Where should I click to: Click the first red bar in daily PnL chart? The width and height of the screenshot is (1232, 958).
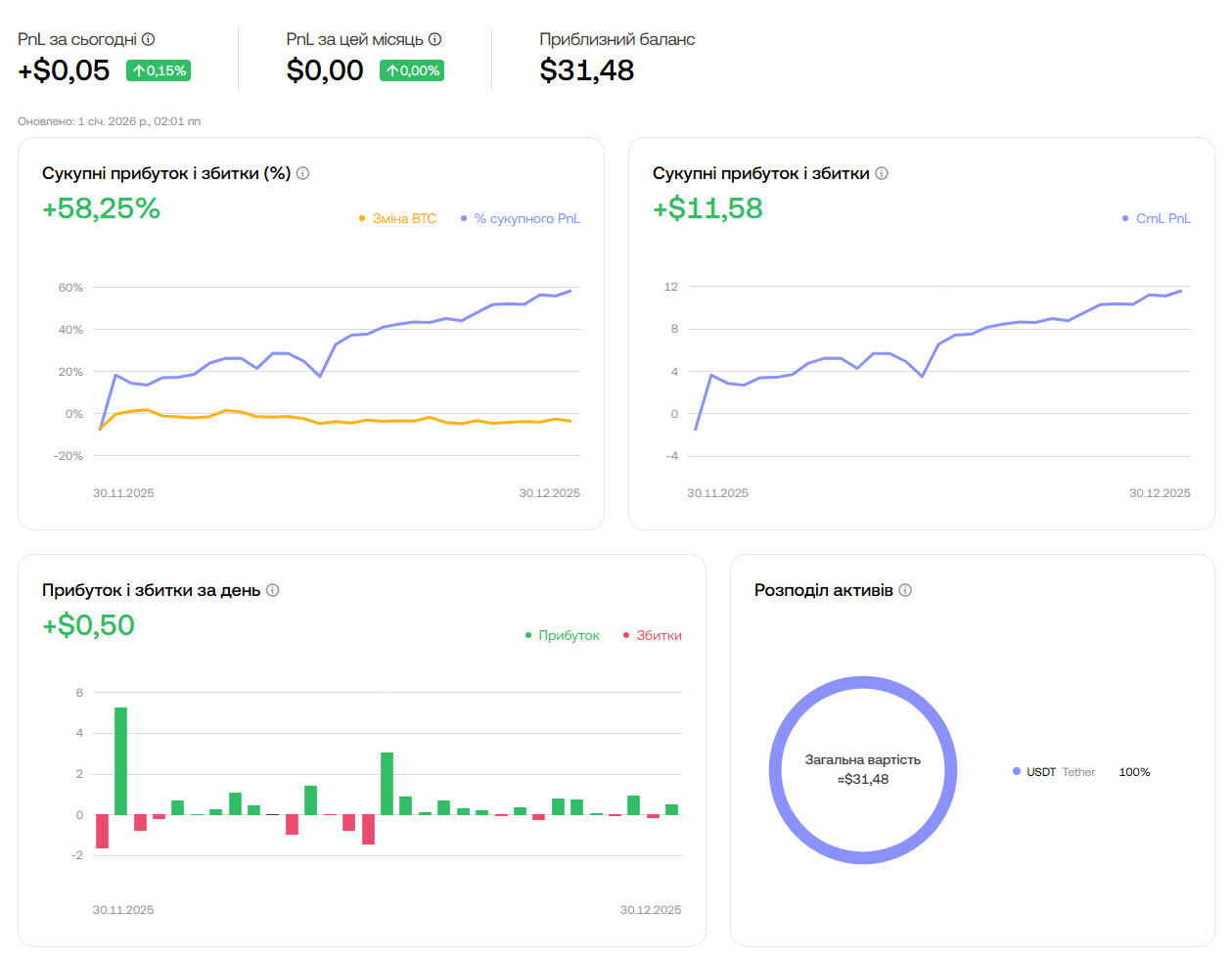[102, 831]
